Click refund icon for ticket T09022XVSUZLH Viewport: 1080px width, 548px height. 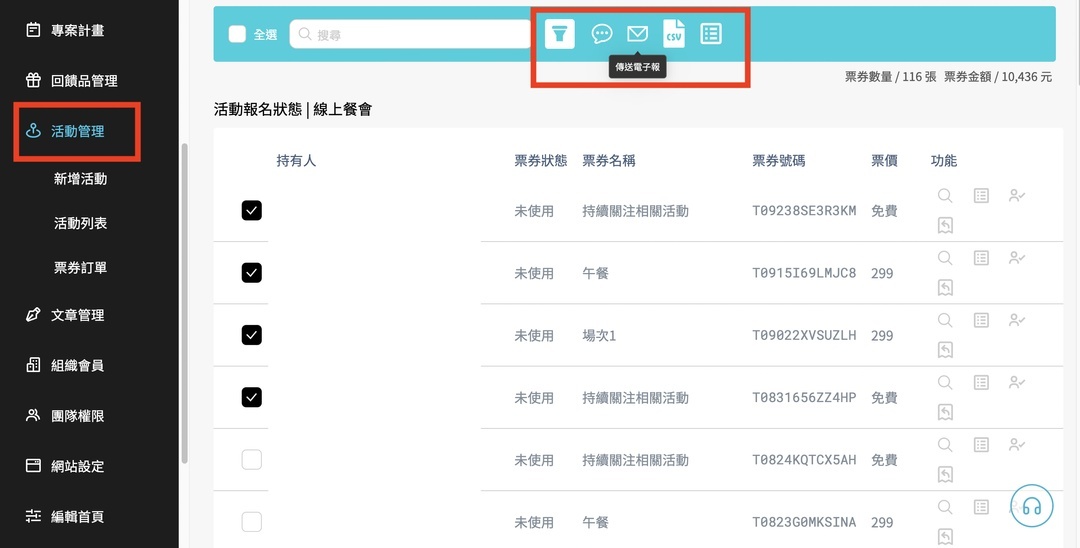[945, 350]
